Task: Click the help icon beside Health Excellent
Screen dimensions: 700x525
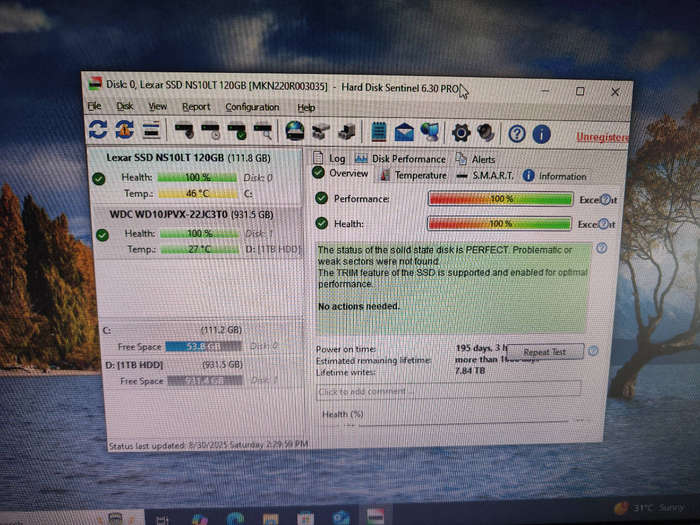Action: coord(603,224)
